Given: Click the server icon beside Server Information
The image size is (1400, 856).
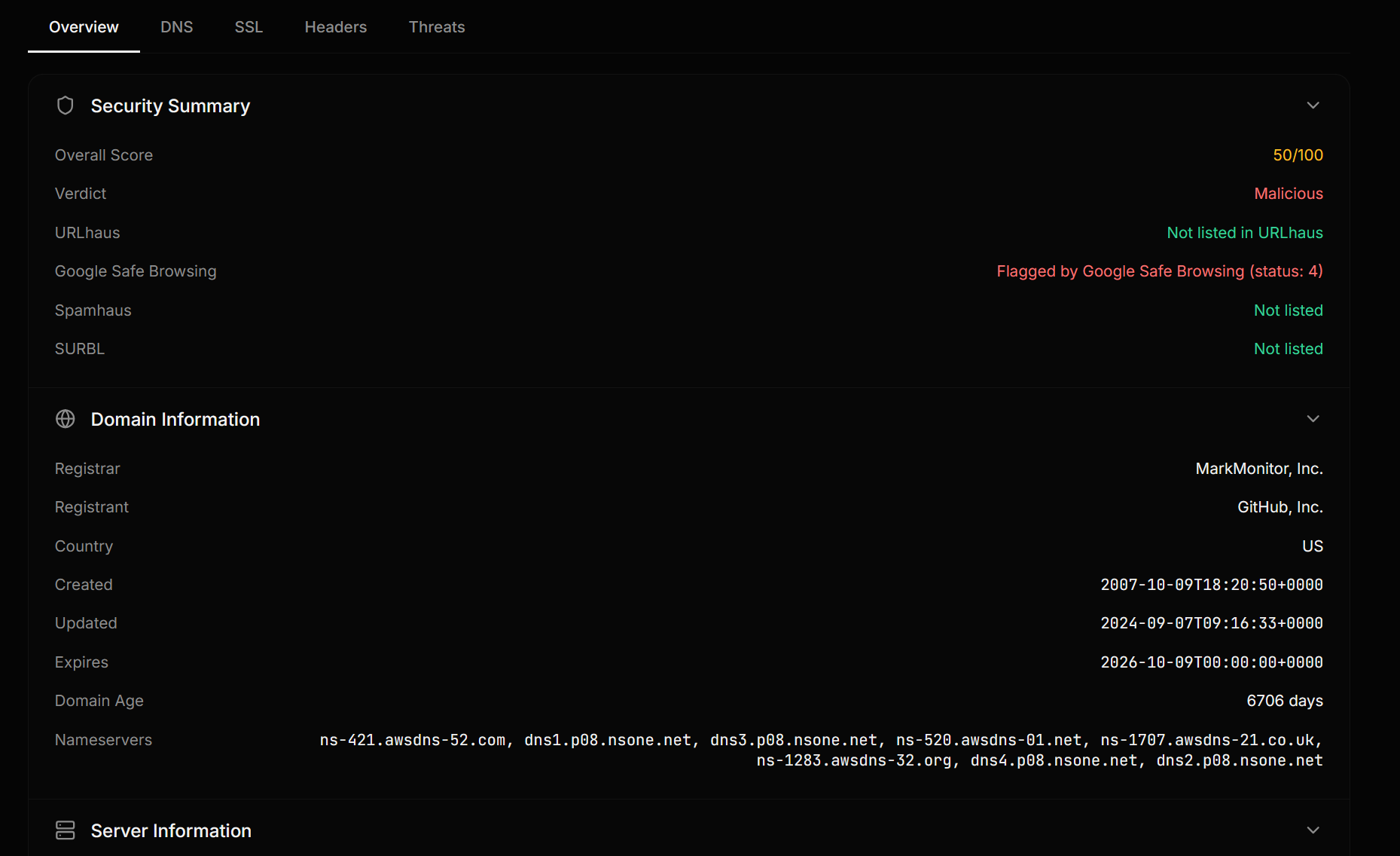Looking at the screenshot, I should click(x=66, y=830).
